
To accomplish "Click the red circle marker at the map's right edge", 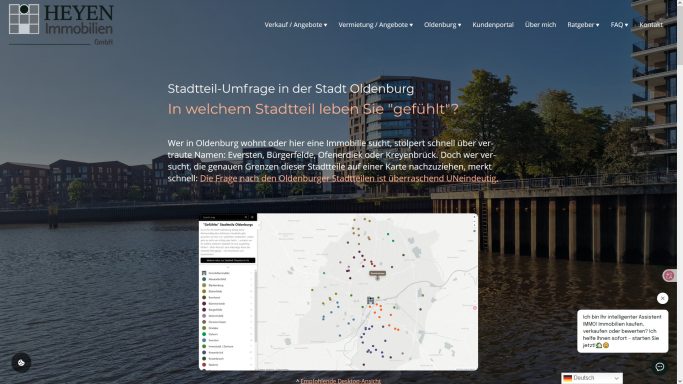I will pos(475,308).
